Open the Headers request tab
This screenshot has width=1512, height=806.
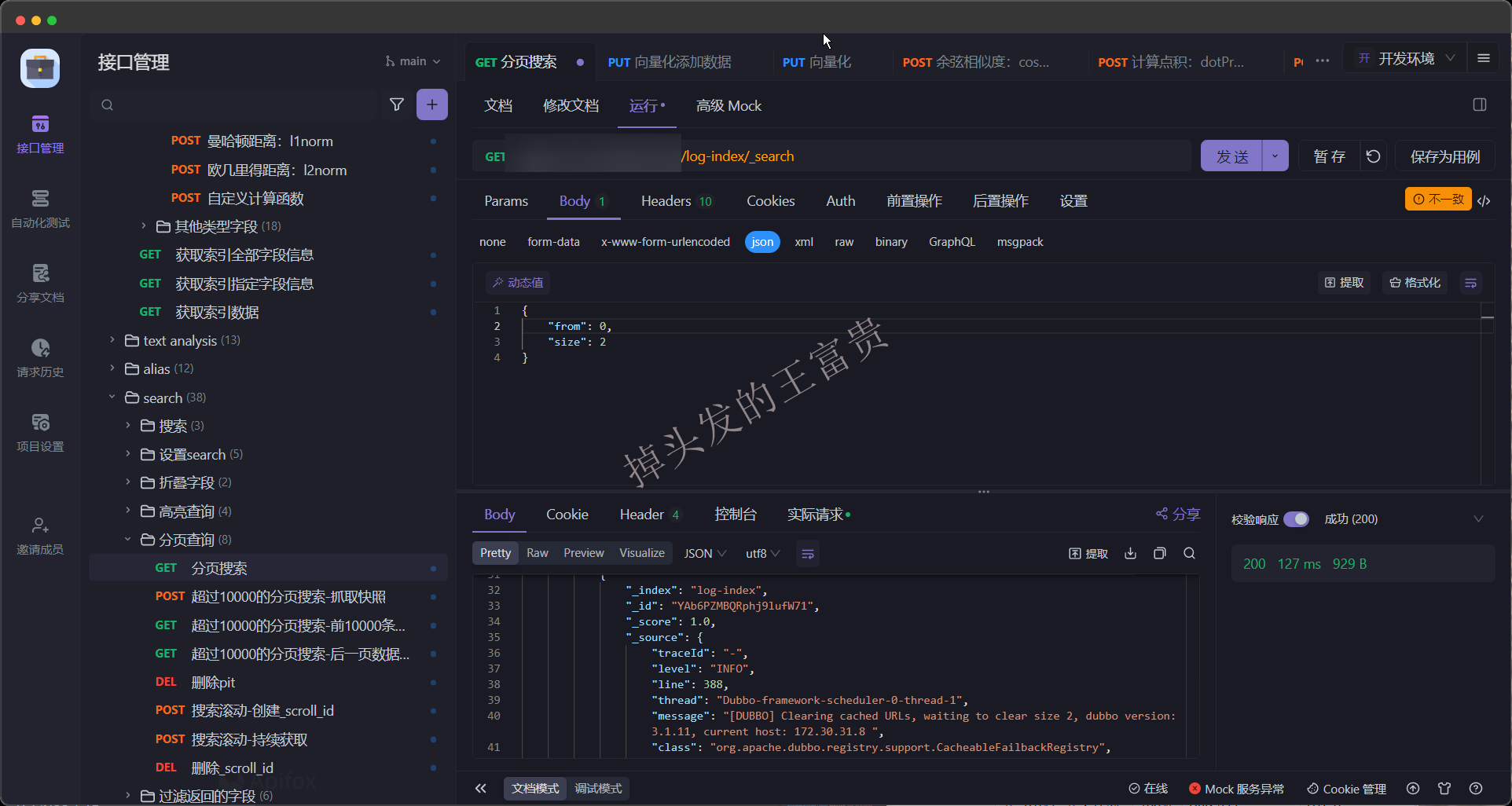point(676,201)
